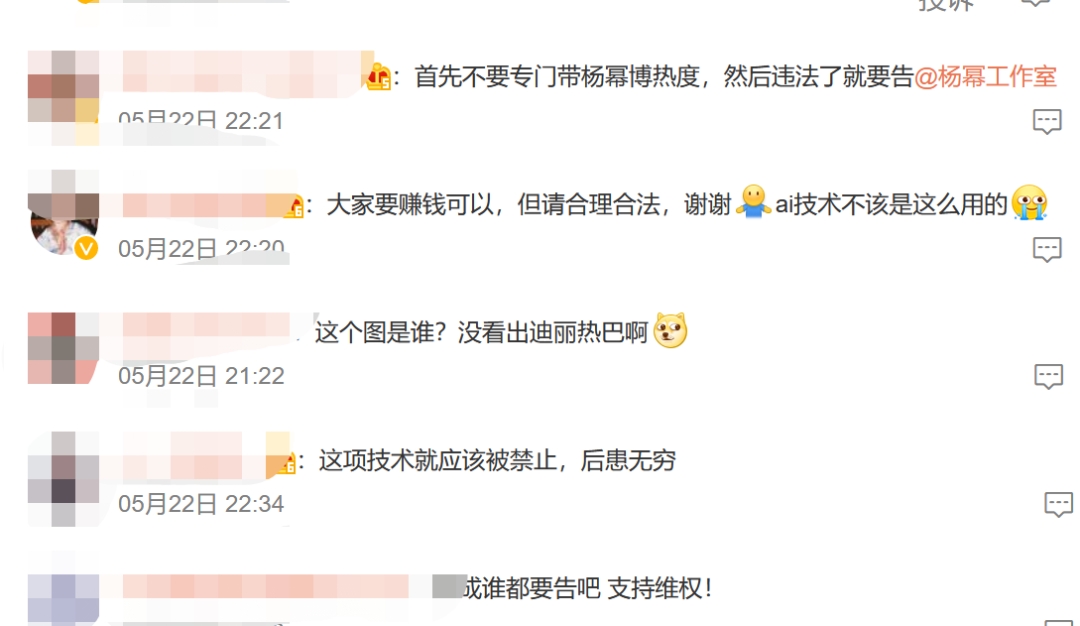Open the @杨幂工作室 mention link

pyautogui.click(x=986, y=76)
